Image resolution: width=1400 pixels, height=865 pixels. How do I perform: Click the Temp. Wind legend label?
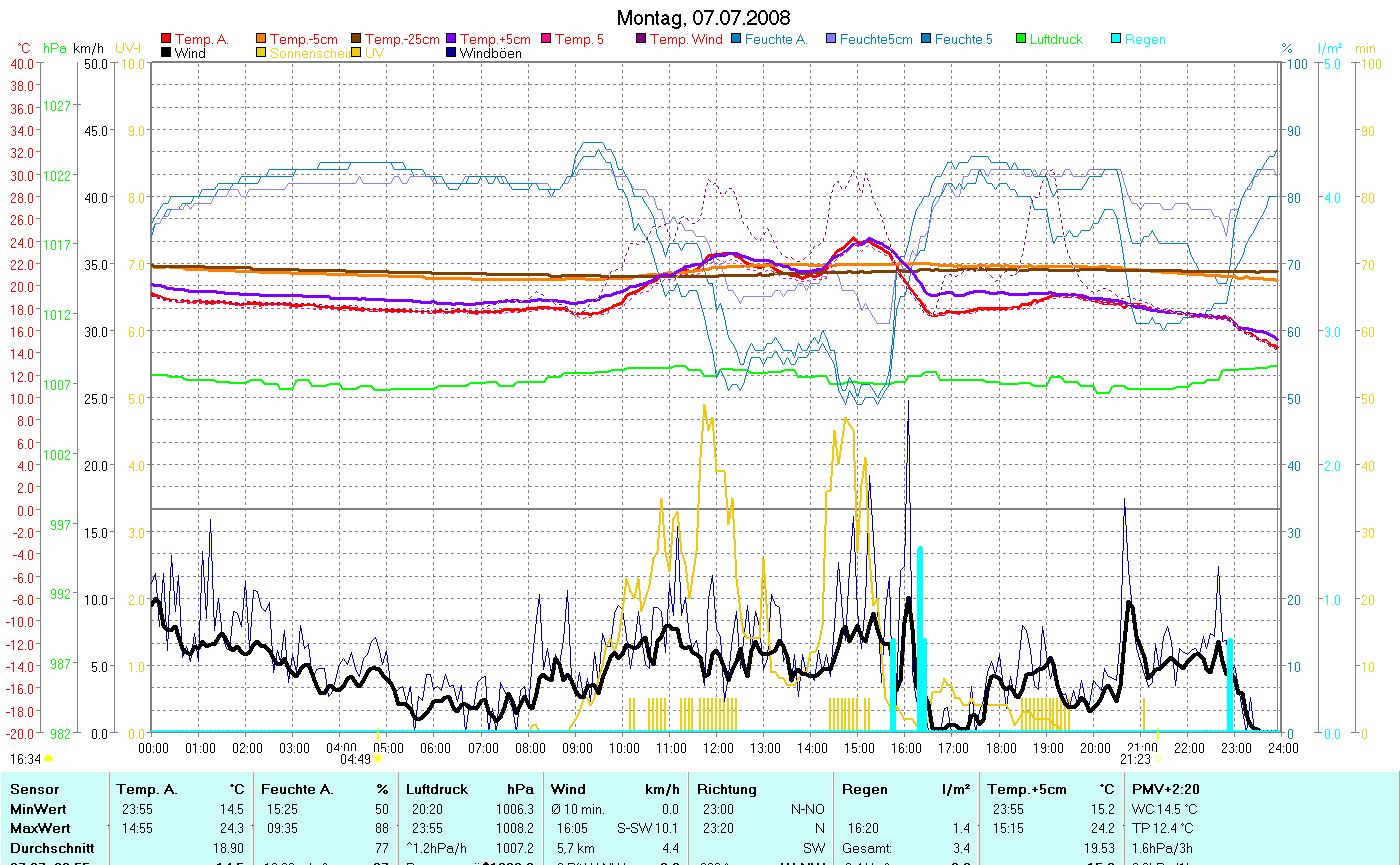[686, 39]
